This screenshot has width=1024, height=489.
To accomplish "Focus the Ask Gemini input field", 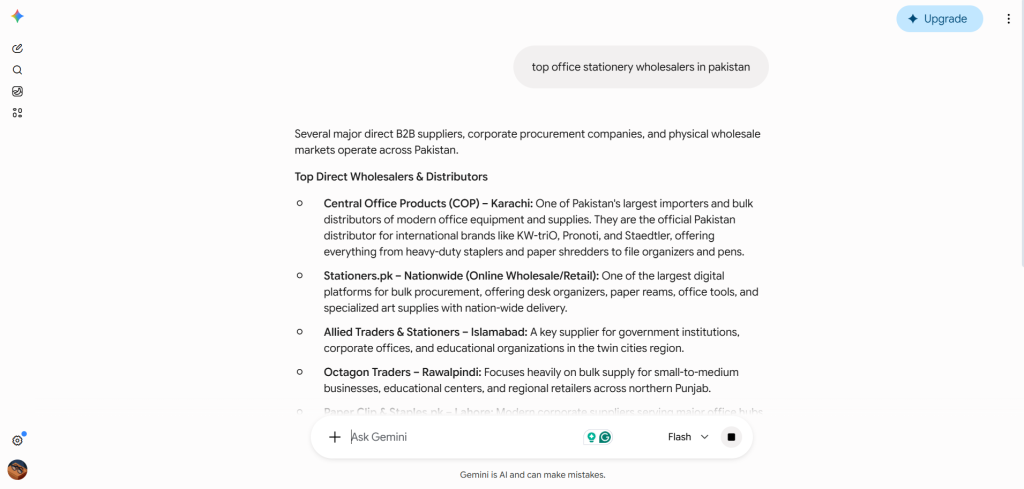I will [x=464, y=437].
